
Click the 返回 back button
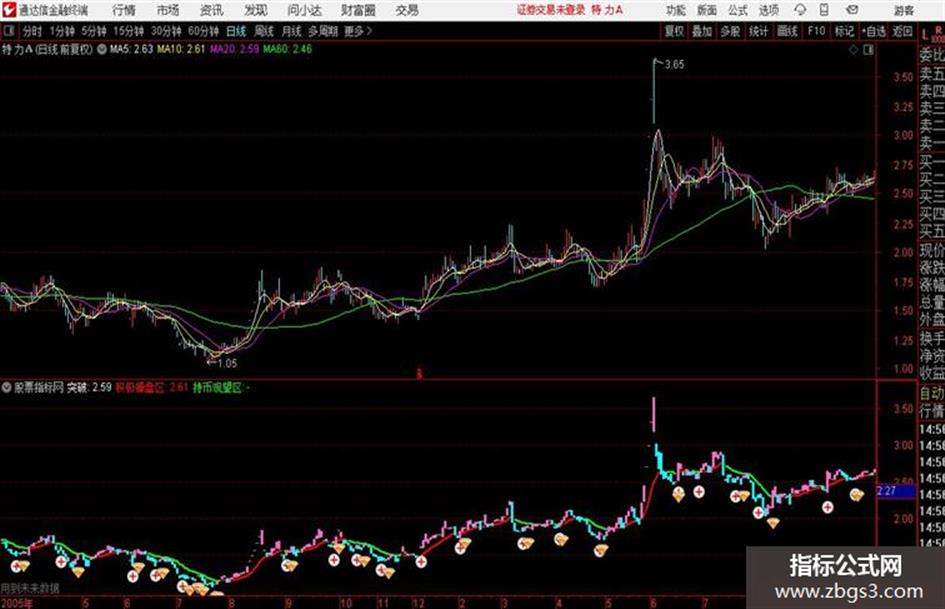(x=902, y=31)
